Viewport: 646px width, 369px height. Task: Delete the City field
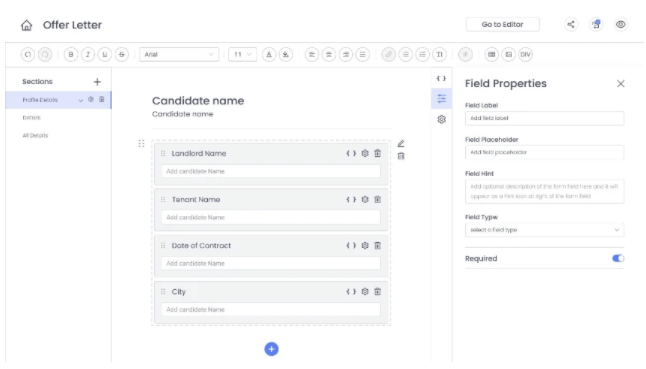[377, 292]
